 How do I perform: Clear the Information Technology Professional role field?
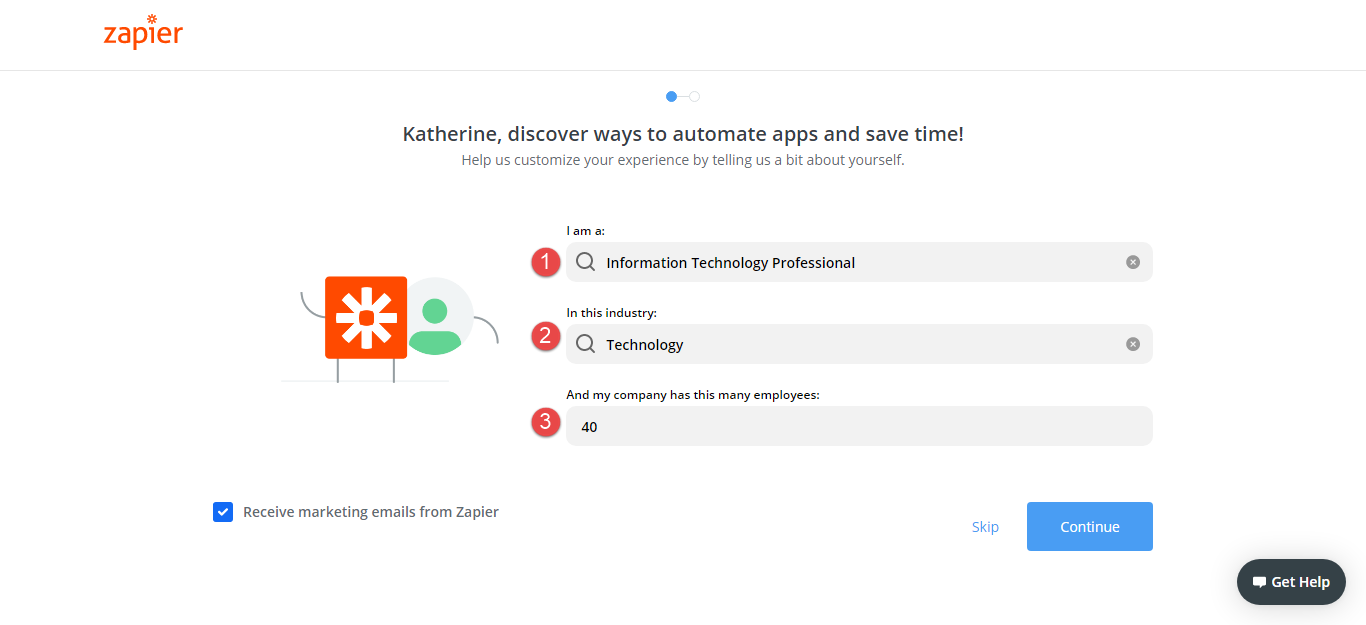click(x=1133, y=262)
